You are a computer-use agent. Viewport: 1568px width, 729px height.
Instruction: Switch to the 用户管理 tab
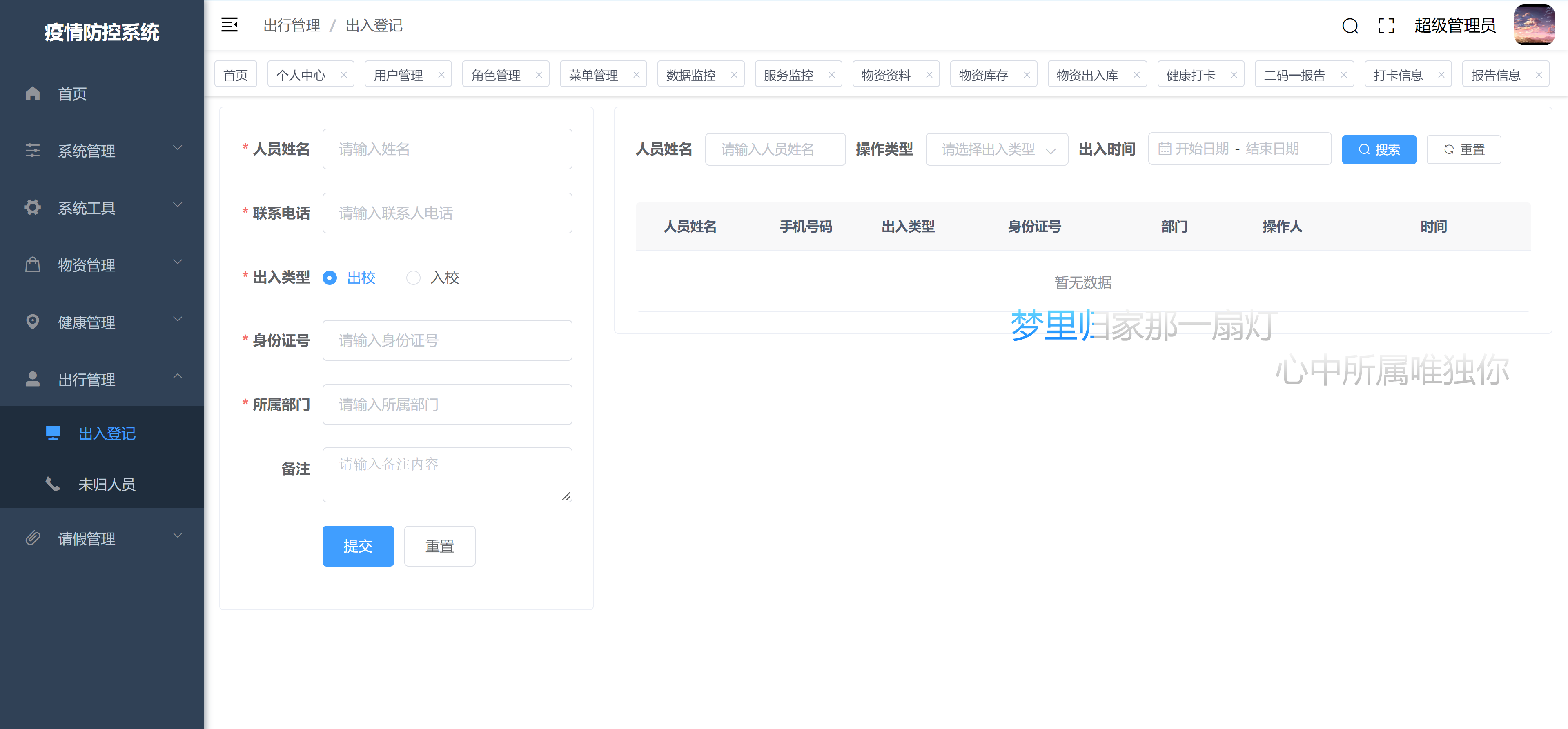point(399,74)
